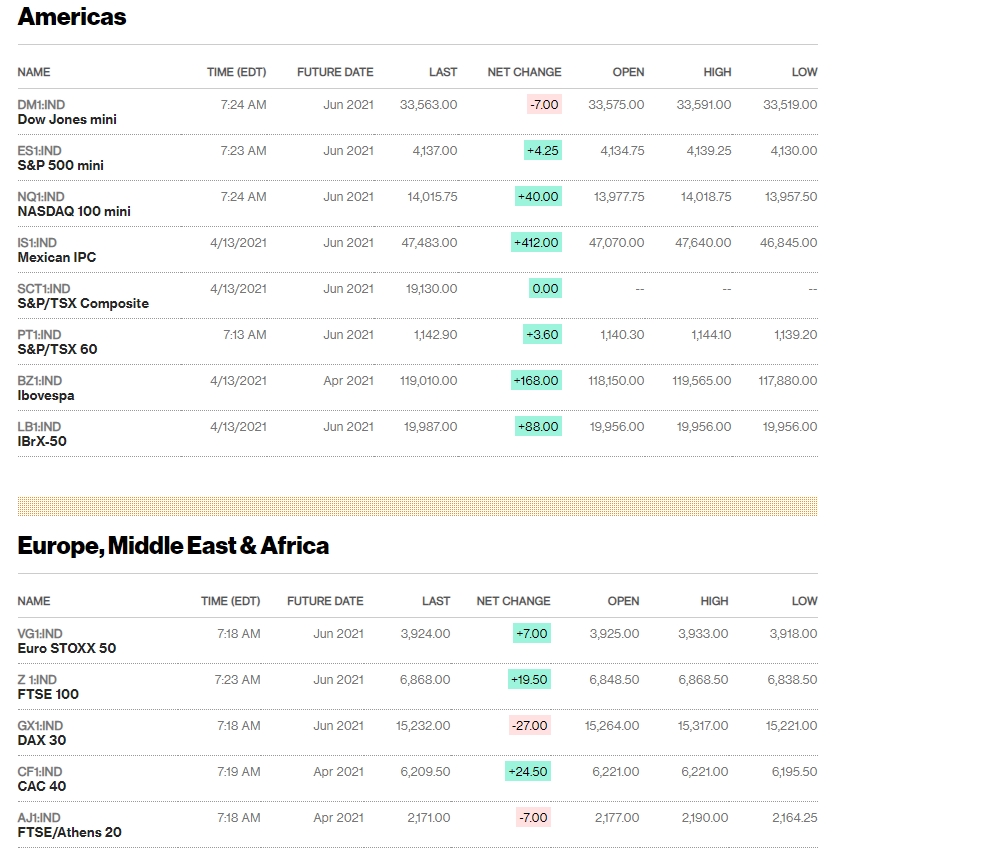Image resolution: width=981 pixels, height=848 pixels.
Task: Open the FTSE/Athens 20 link
Action: pyautogui.click(x=70, y=832)
